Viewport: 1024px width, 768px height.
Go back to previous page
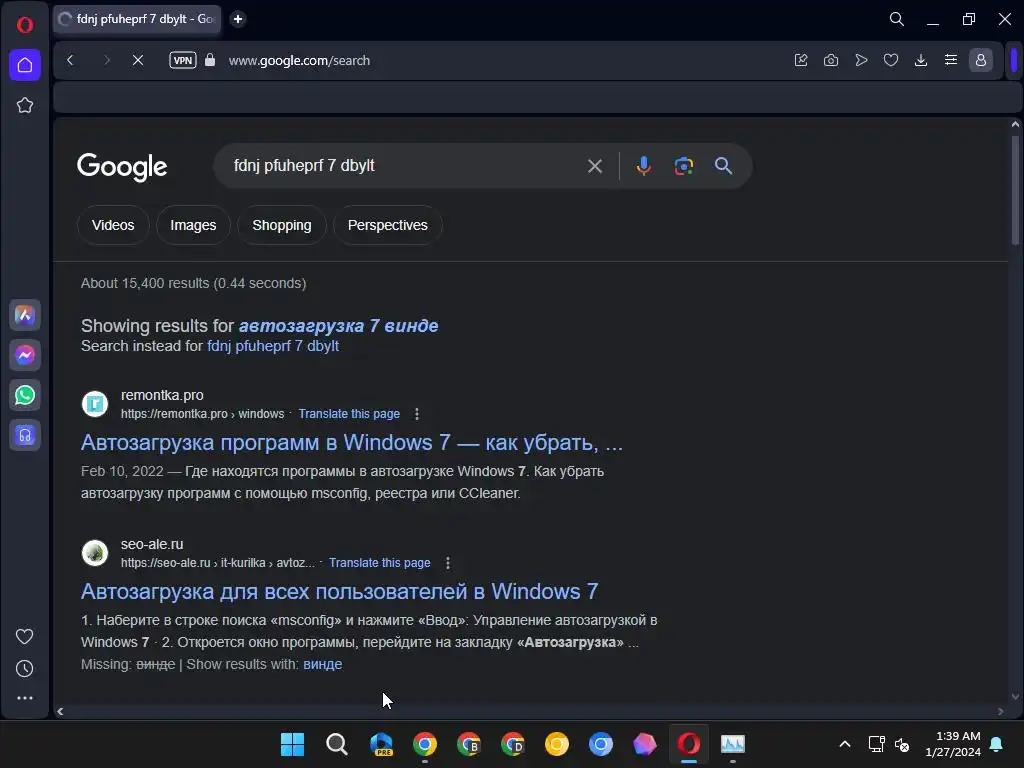click(x=71, y=60)
